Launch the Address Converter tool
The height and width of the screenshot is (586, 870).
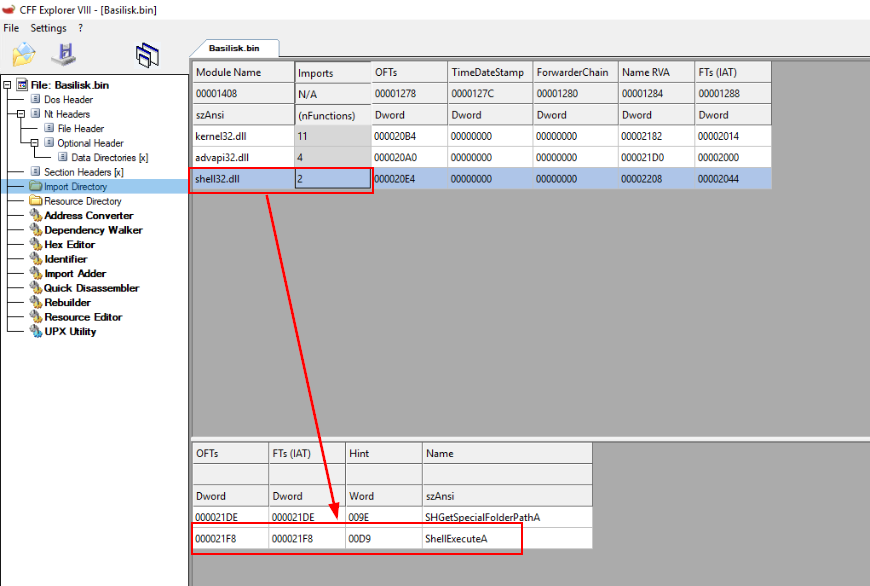(x=89, y=215)
